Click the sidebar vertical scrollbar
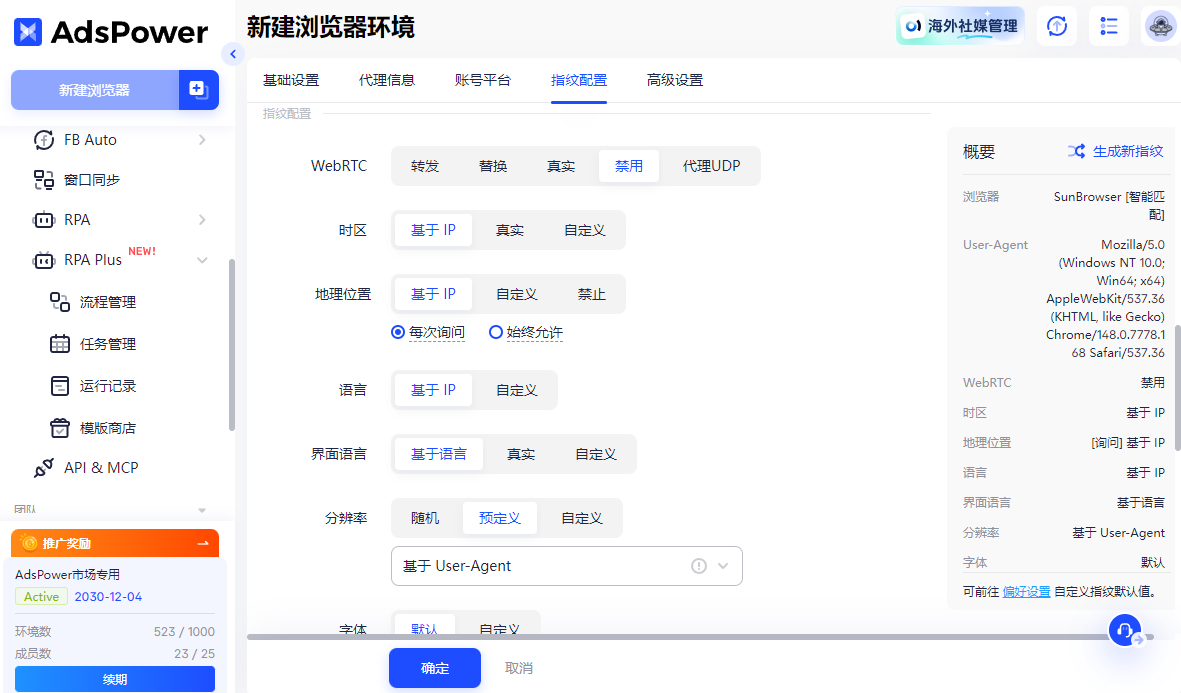This screenshot has height=693, width=1181. coord(231,345)
